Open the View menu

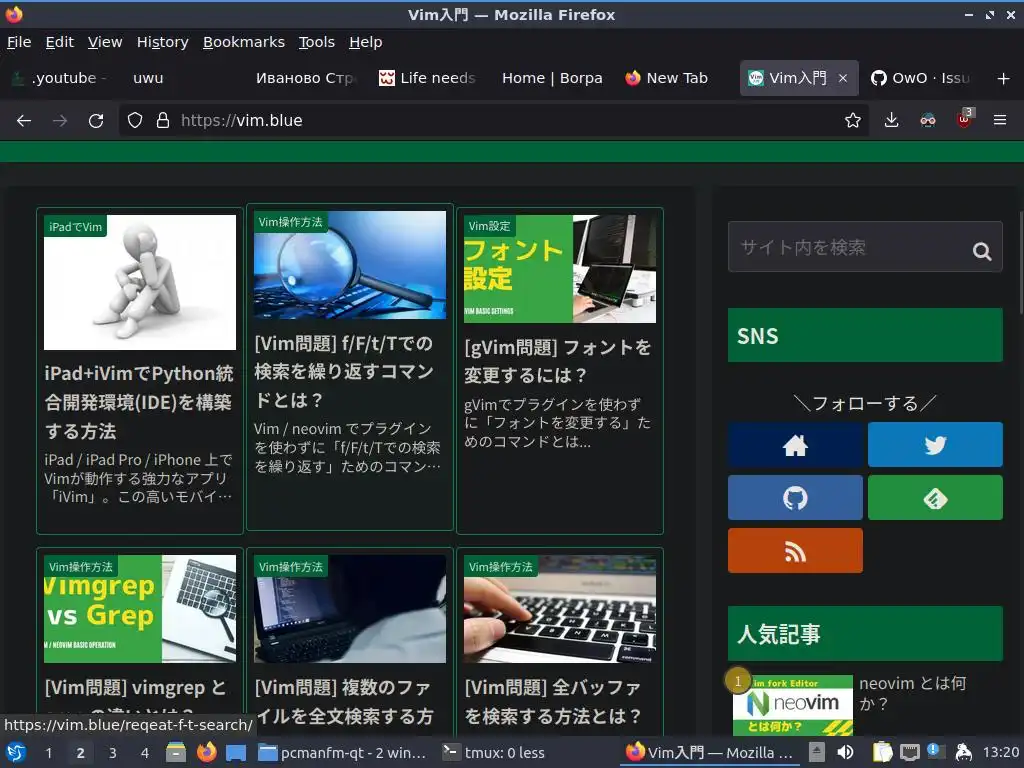click(105, 42)
